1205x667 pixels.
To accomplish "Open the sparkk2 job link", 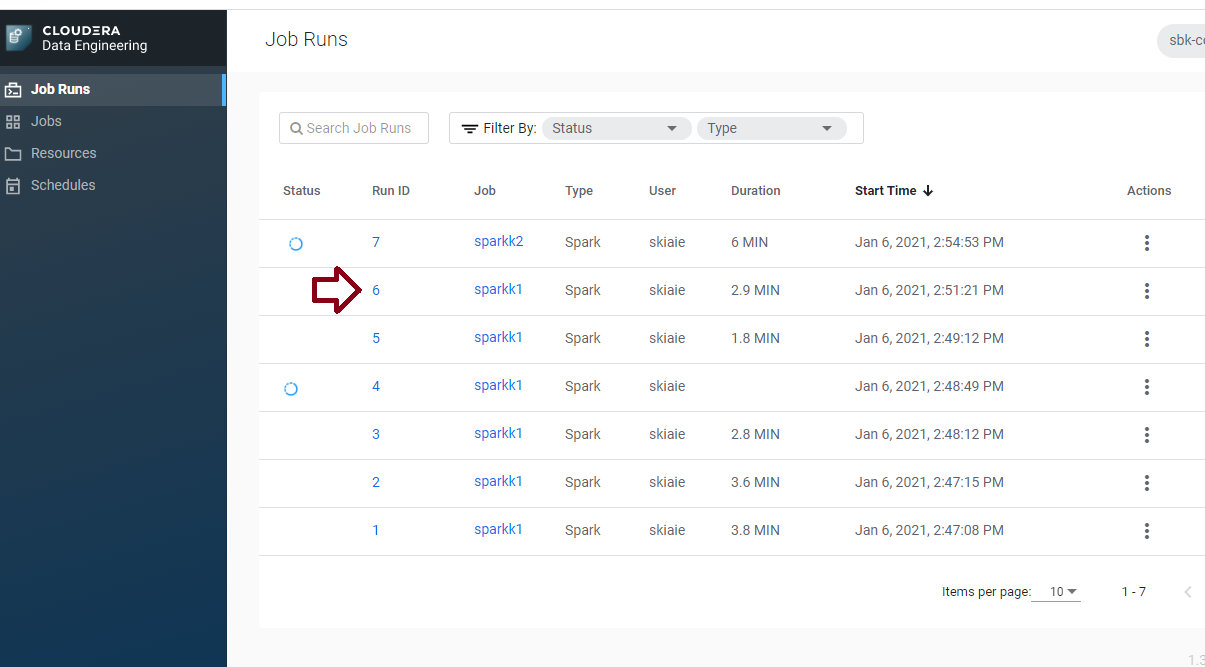I will [x=498, y=241].
